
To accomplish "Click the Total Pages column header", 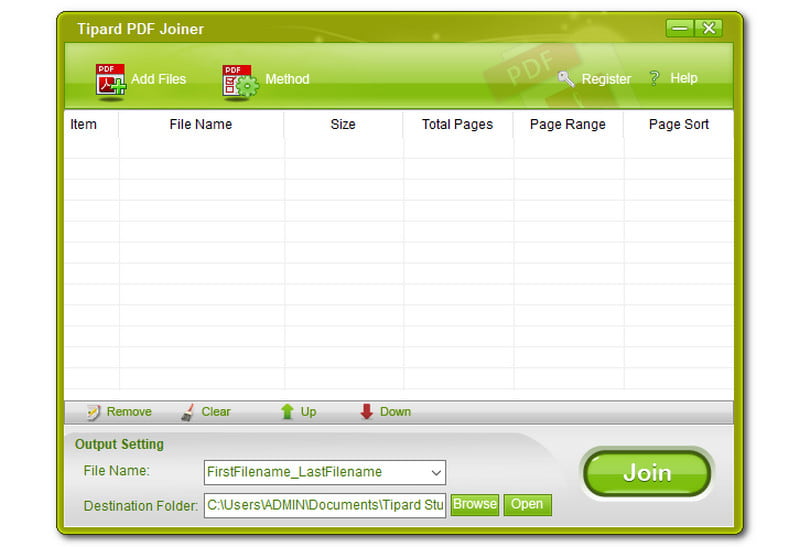I will pyautogui.click(x=458, y=125).
